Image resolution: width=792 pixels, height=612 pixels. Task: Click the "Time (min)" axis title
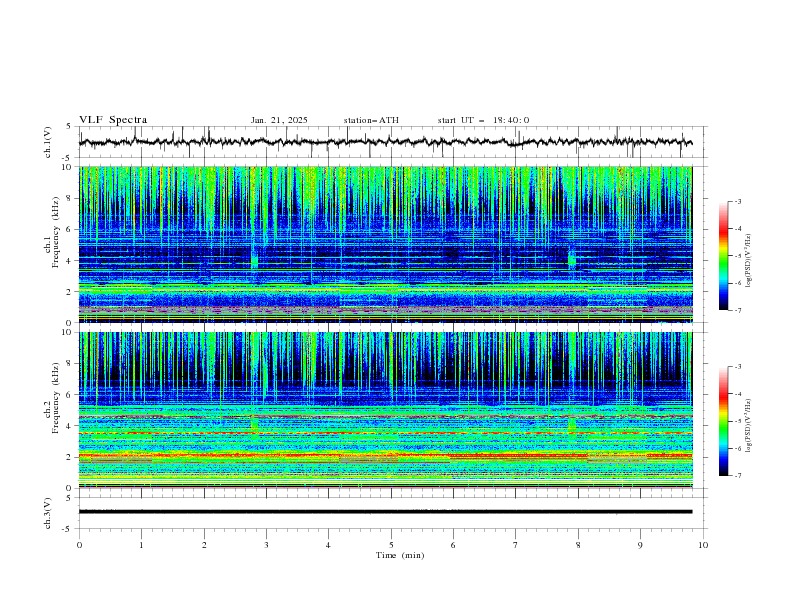(400, 555)
